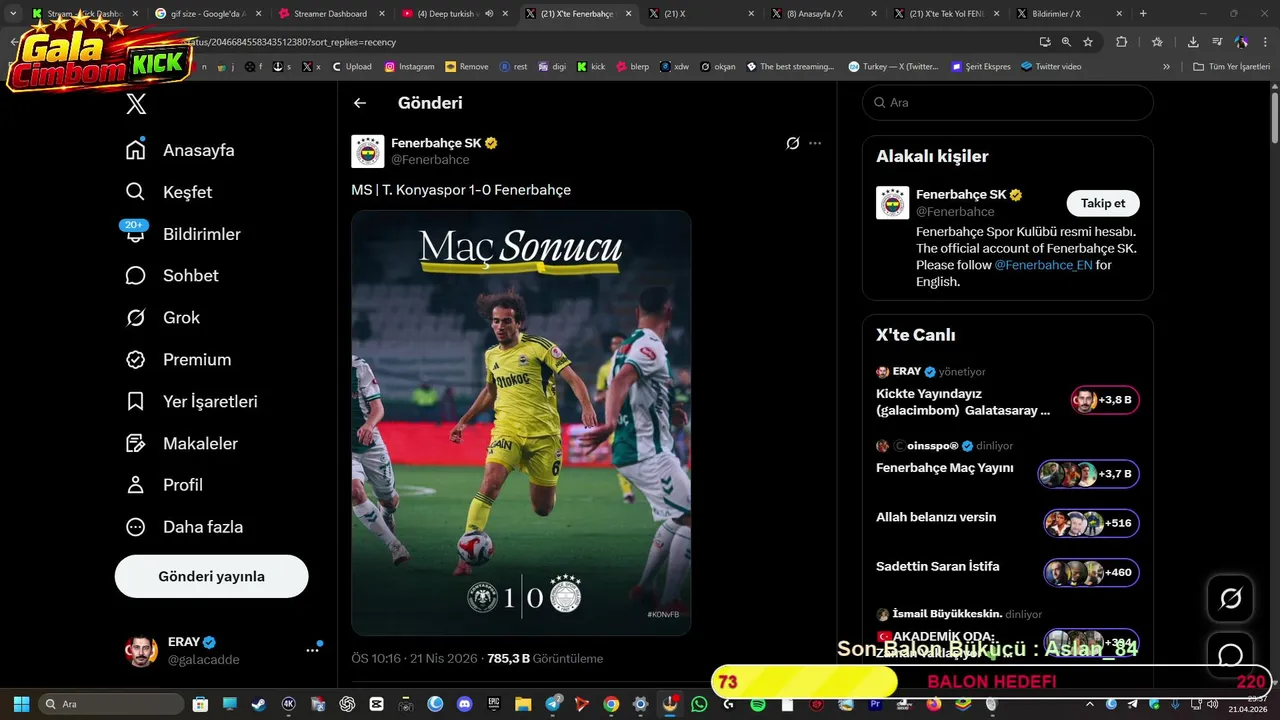
Task: Open Bildirimler with the 20+ badge
Action: 183,234
